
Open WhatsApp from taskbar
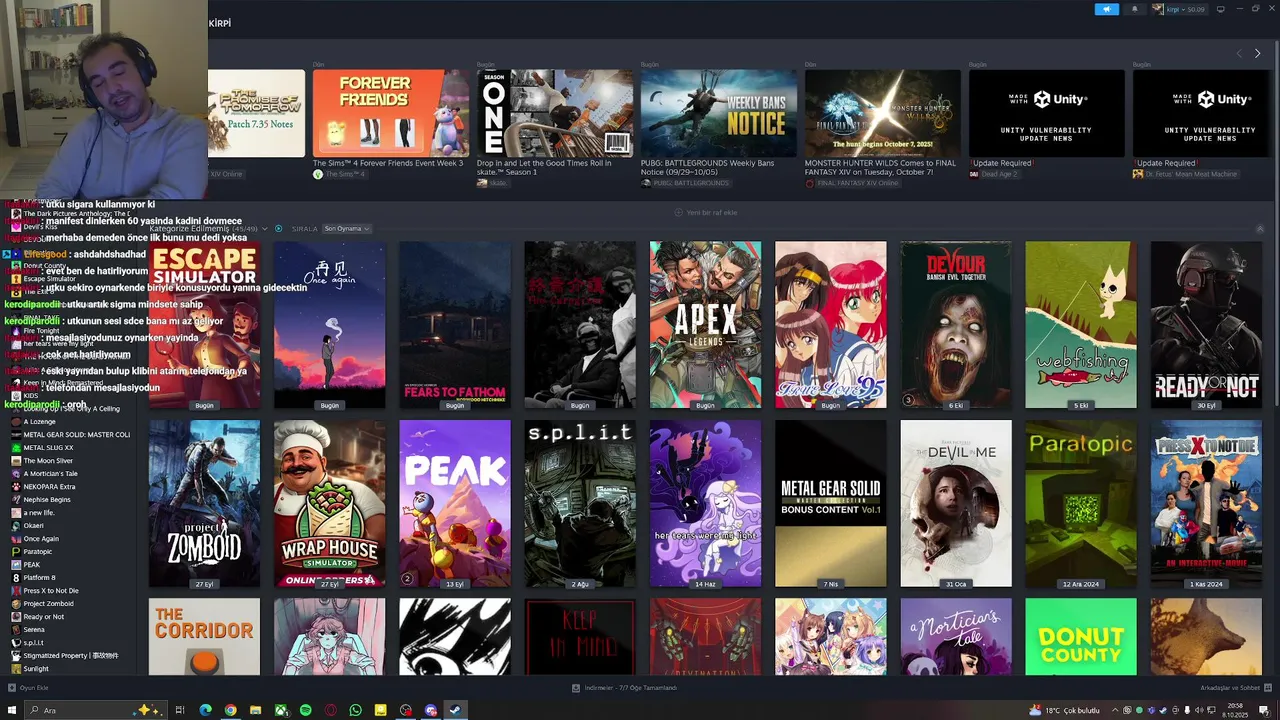(x=356, y=710)
